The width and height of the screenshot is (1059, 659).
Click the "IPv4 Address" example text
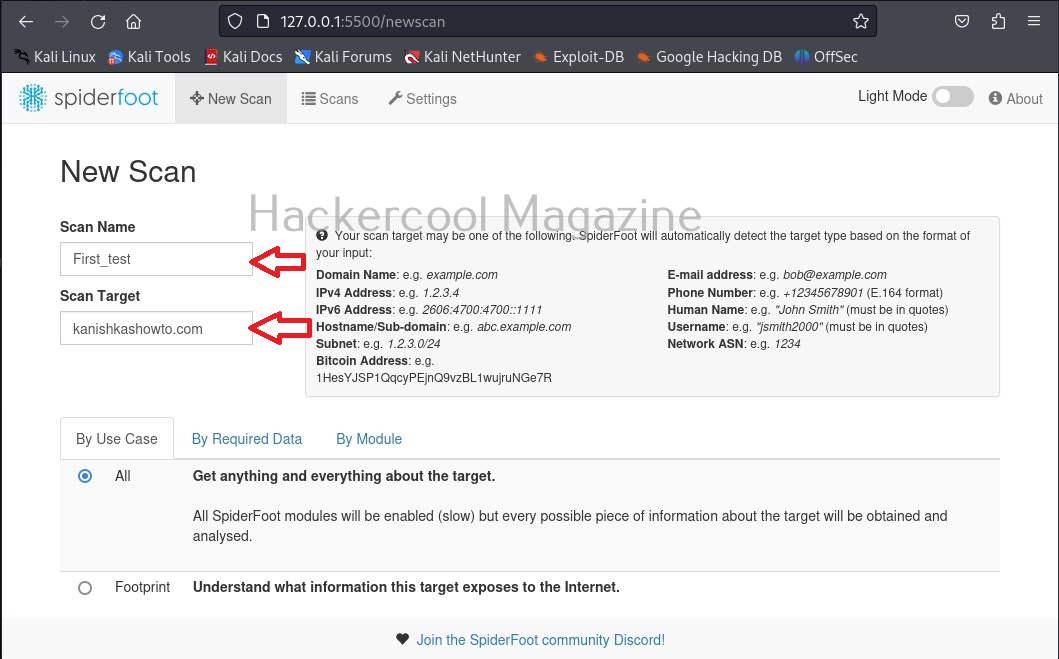441,292
